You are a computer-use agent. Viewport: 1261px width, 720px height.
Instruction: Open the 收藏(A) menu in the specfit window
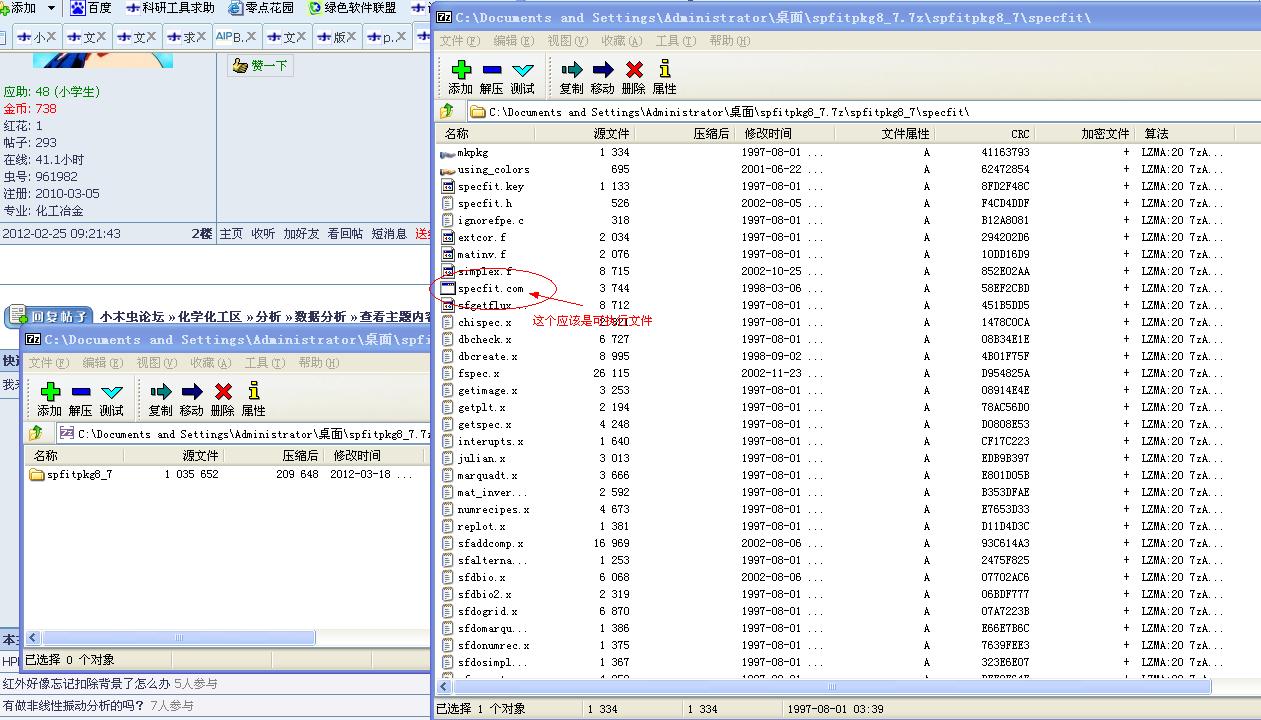(x=622, y=41)
